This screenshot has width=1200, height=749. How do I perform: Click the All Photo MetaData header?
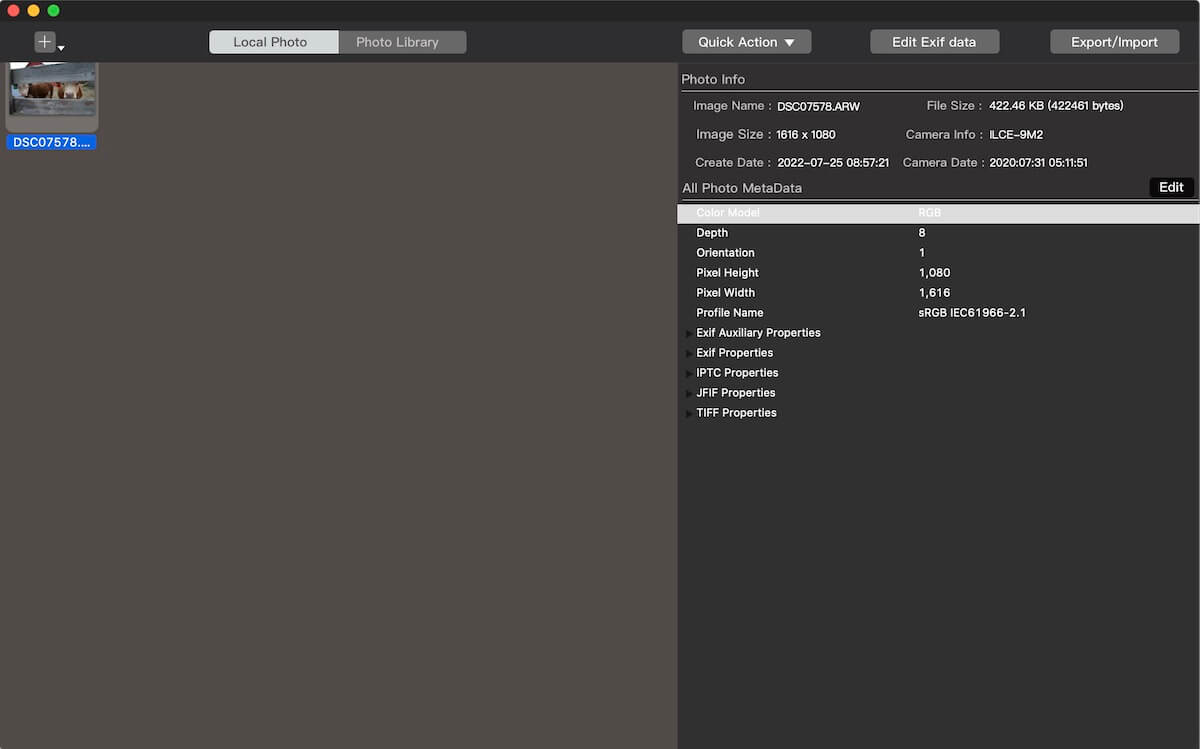(x=742, y=188)
